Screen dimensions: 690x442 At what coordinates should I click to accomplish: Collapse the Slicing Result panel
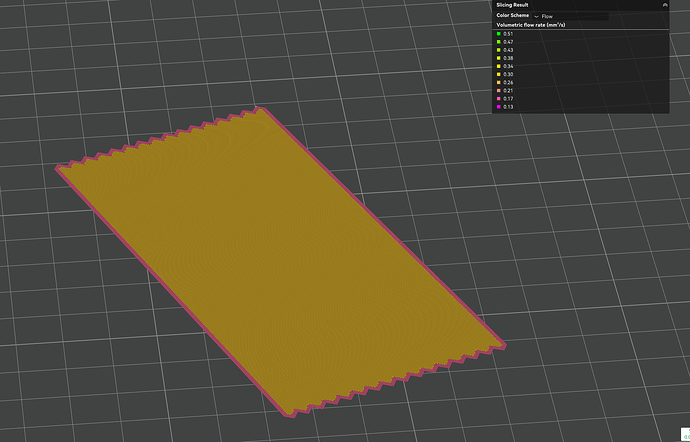665,5
